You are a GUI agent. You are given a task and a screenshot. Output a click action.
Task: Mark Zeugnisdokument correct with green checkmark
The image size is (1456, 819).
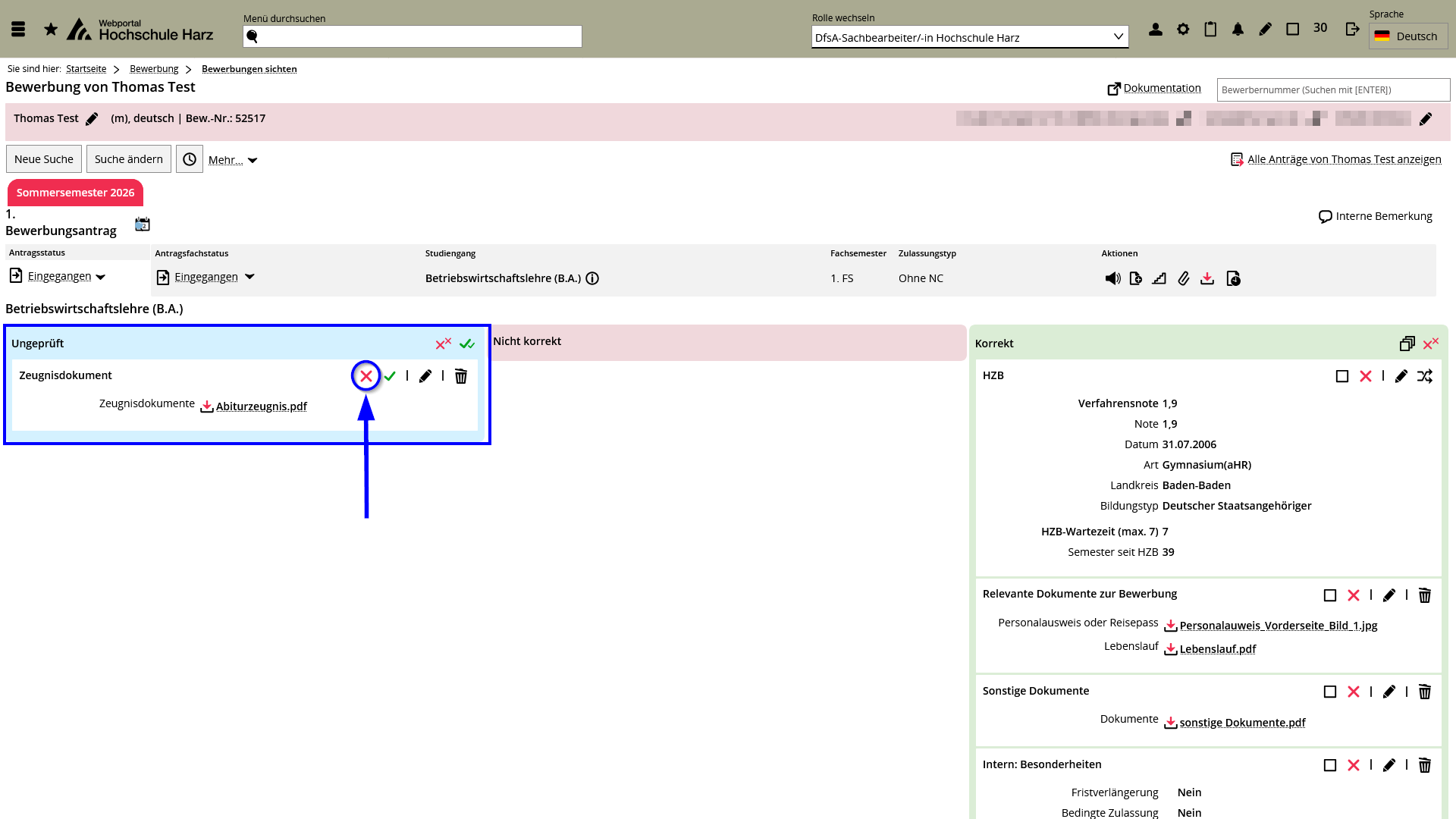click(390, 376)
